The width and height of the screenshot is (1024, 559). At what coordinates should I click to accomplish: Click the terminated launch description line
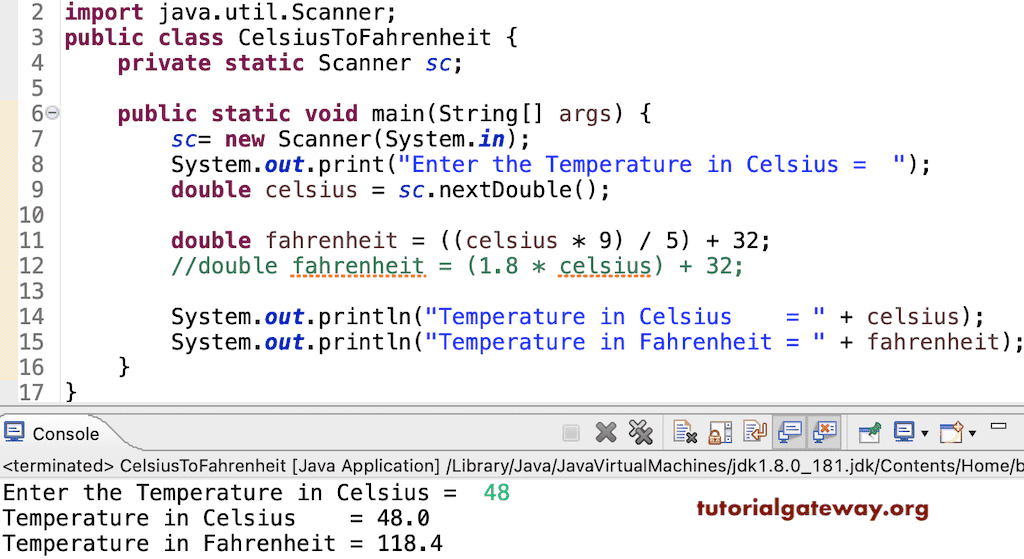[512, 466]
